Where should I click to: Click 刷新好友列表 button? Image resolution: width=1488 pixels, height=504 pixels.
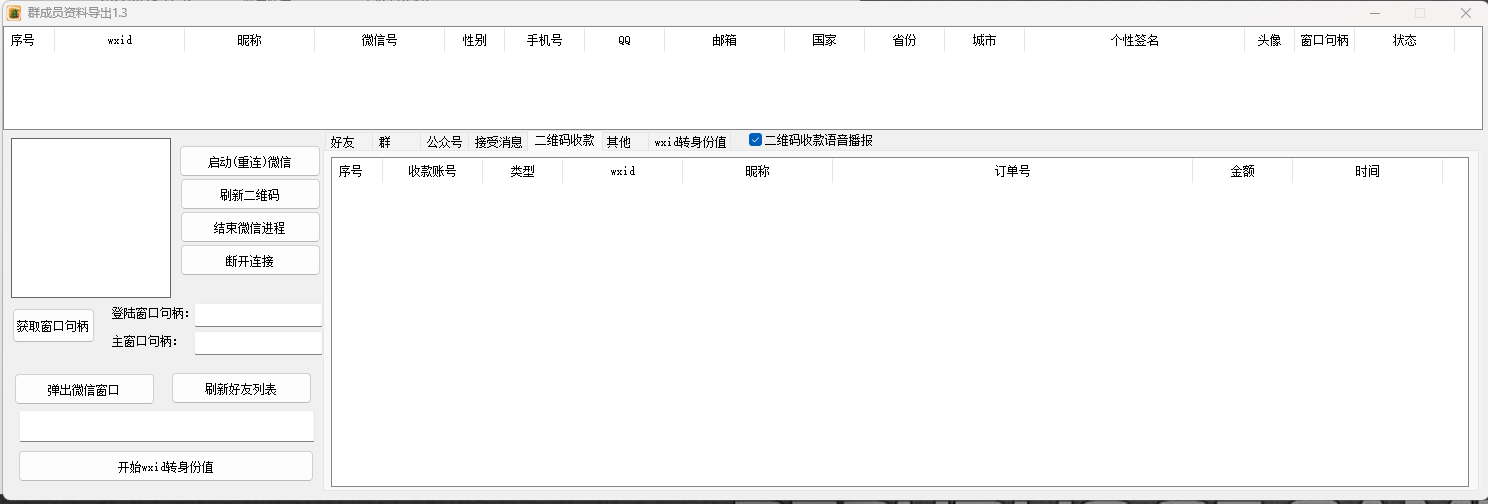coord(241,389)
